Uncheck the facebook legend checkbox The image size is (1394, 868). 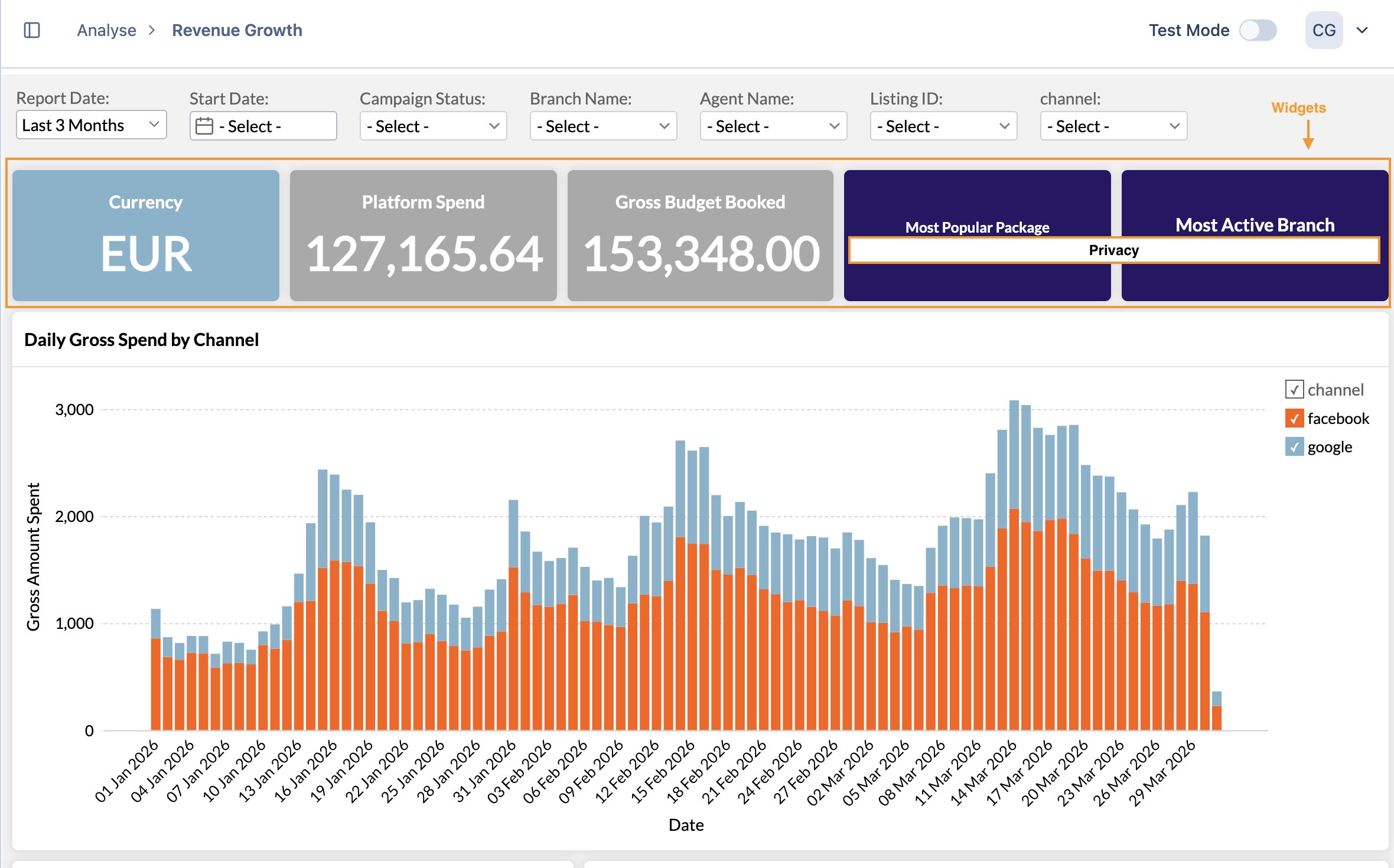coord(1294,419)
